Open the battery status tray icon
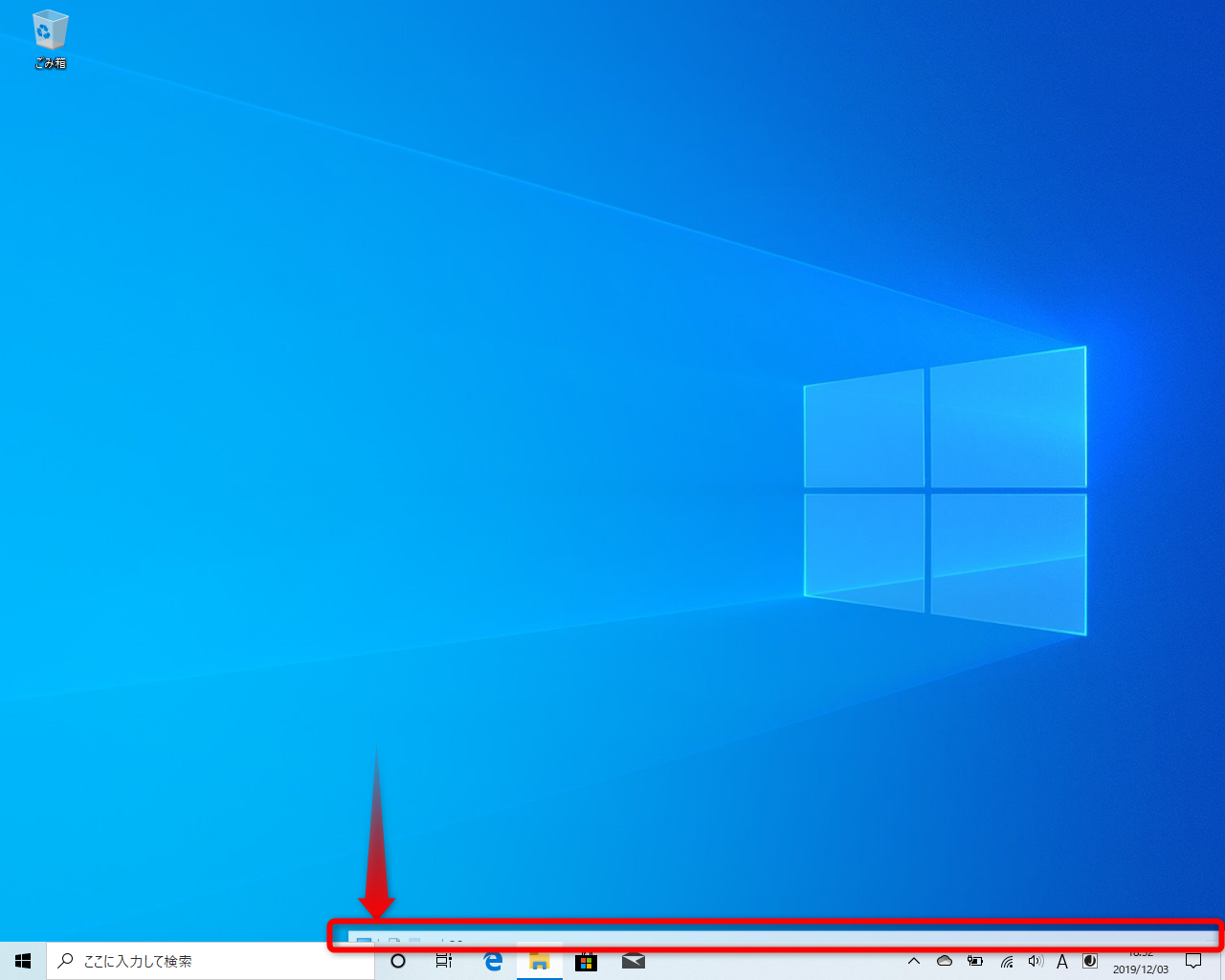This screenshot has height=980, width=1225. pos(975,961)
